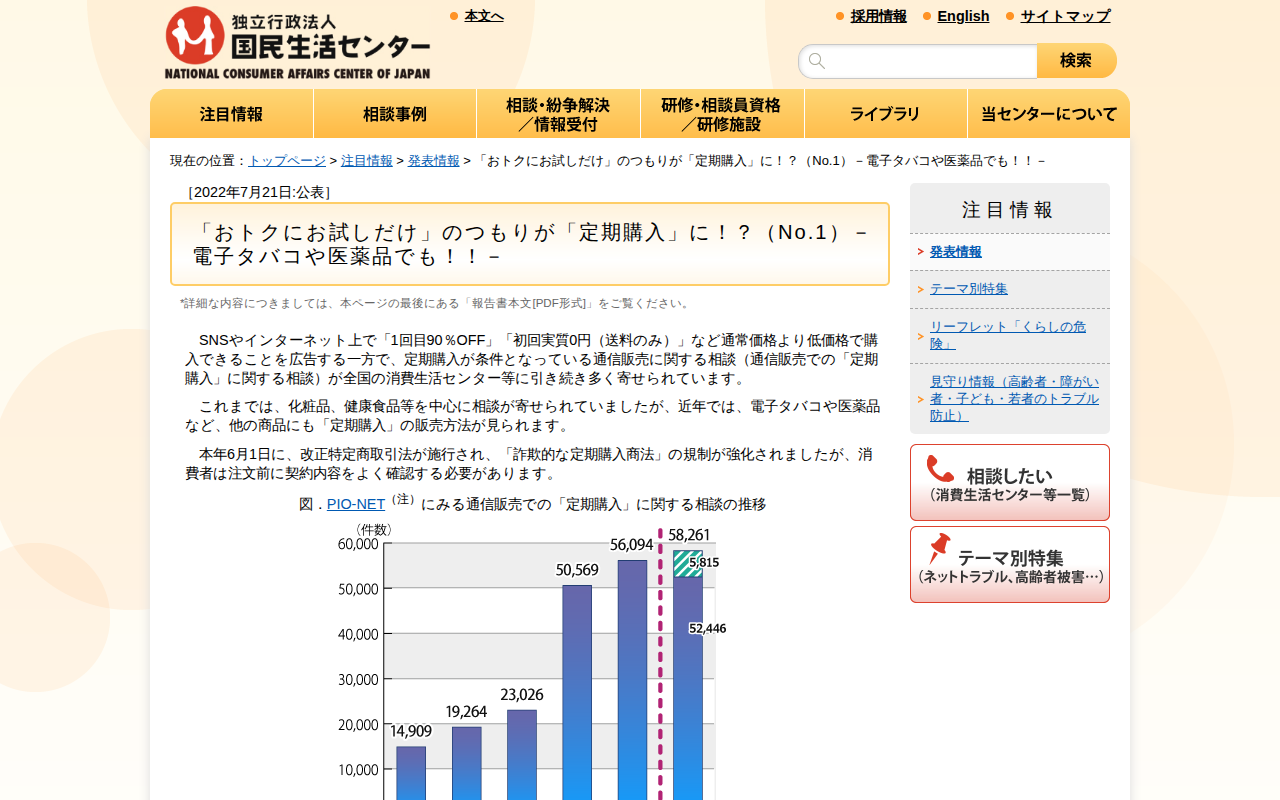Open the 研修・相談員資格／研修施設 section

pos(722,113)
